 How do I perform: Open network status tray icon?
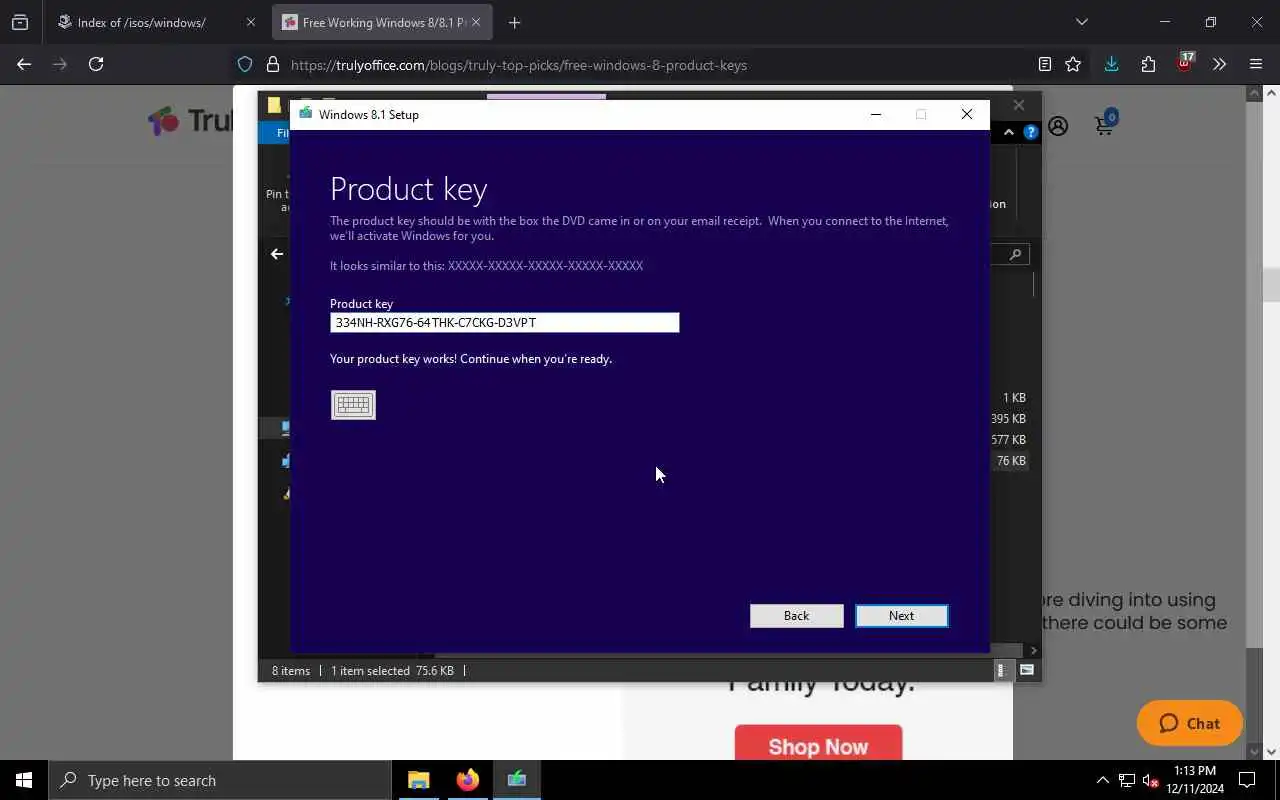(1127, 781)
